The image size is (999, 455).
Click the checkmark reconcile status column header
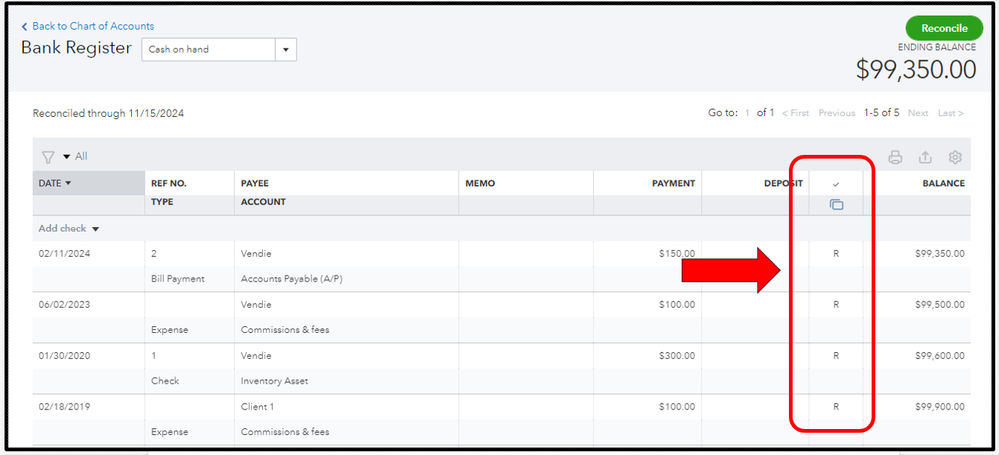[836, 184]
